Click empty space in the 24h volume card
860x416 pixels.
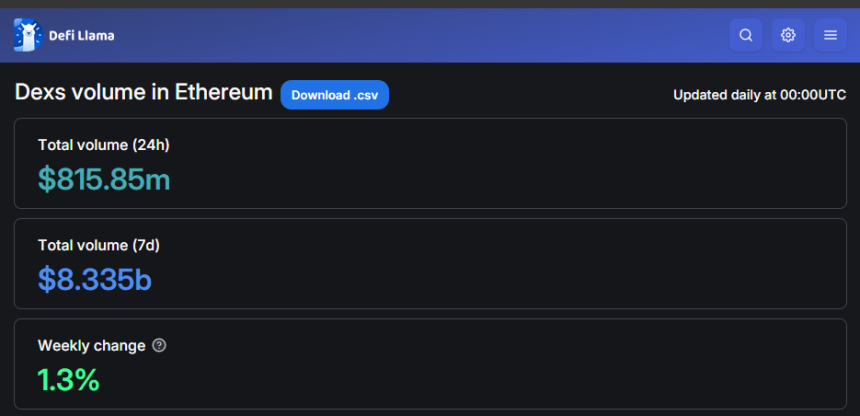(550, 165)
